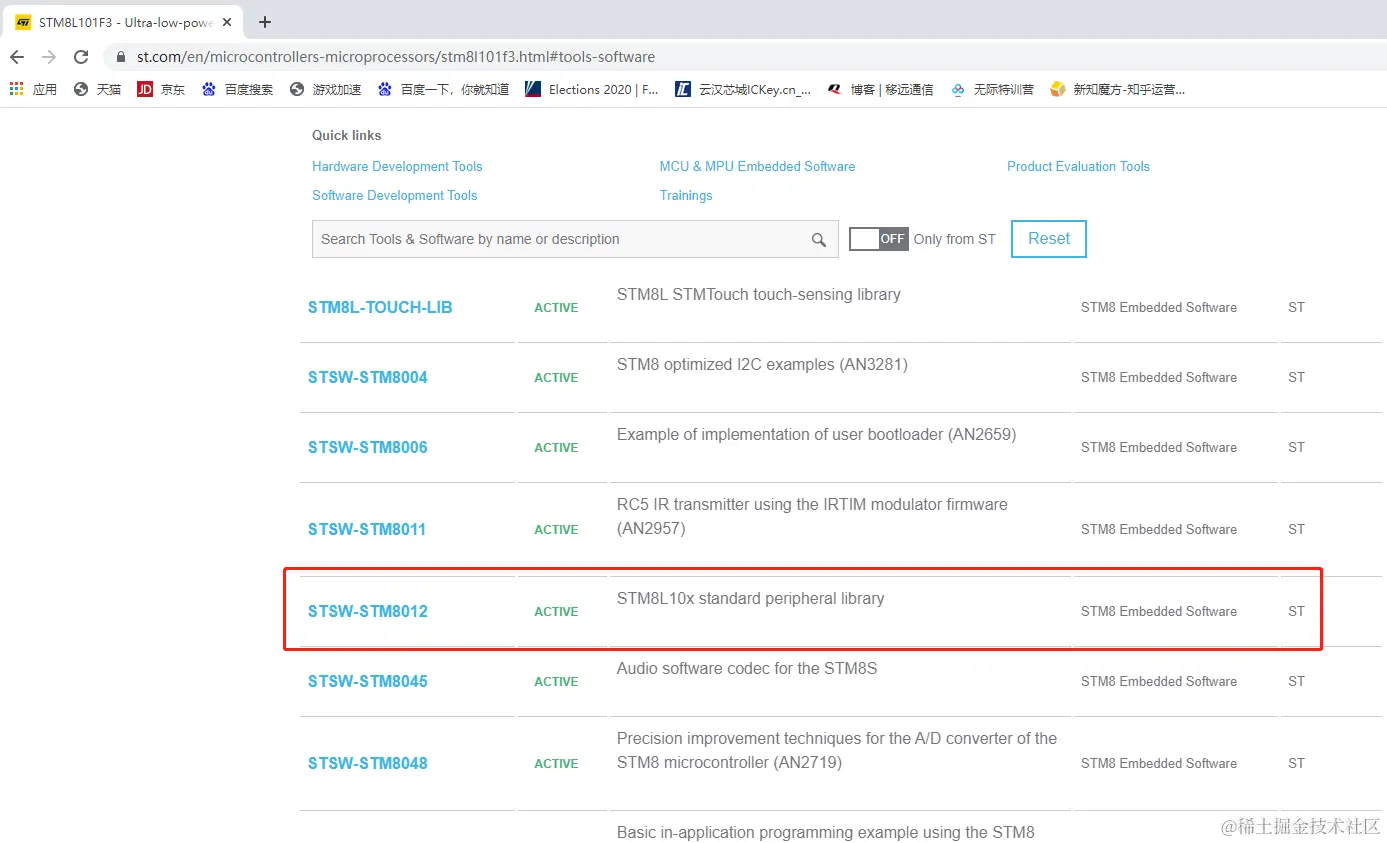1387x843 pixels.
Task: Close the STM8L101F3 browser tab
Action: click(227, 22)
